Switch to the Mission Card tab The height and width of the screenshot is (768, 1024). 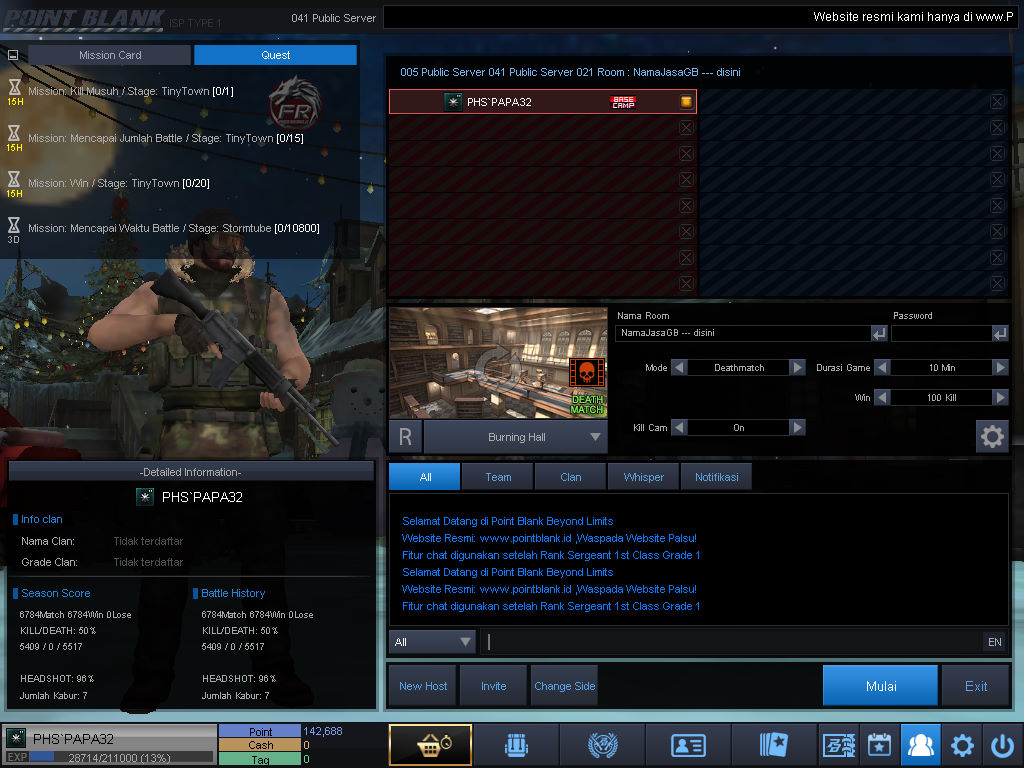(110, 55)
